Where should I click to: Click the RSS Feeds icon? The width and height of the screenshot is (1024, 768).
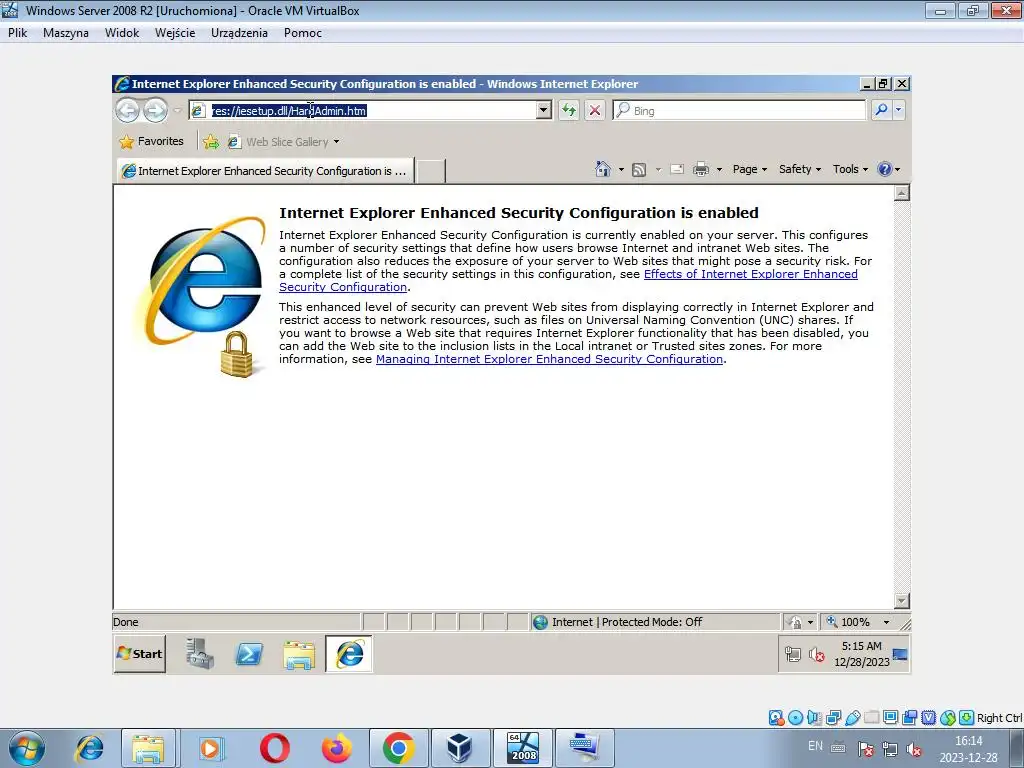639,170
